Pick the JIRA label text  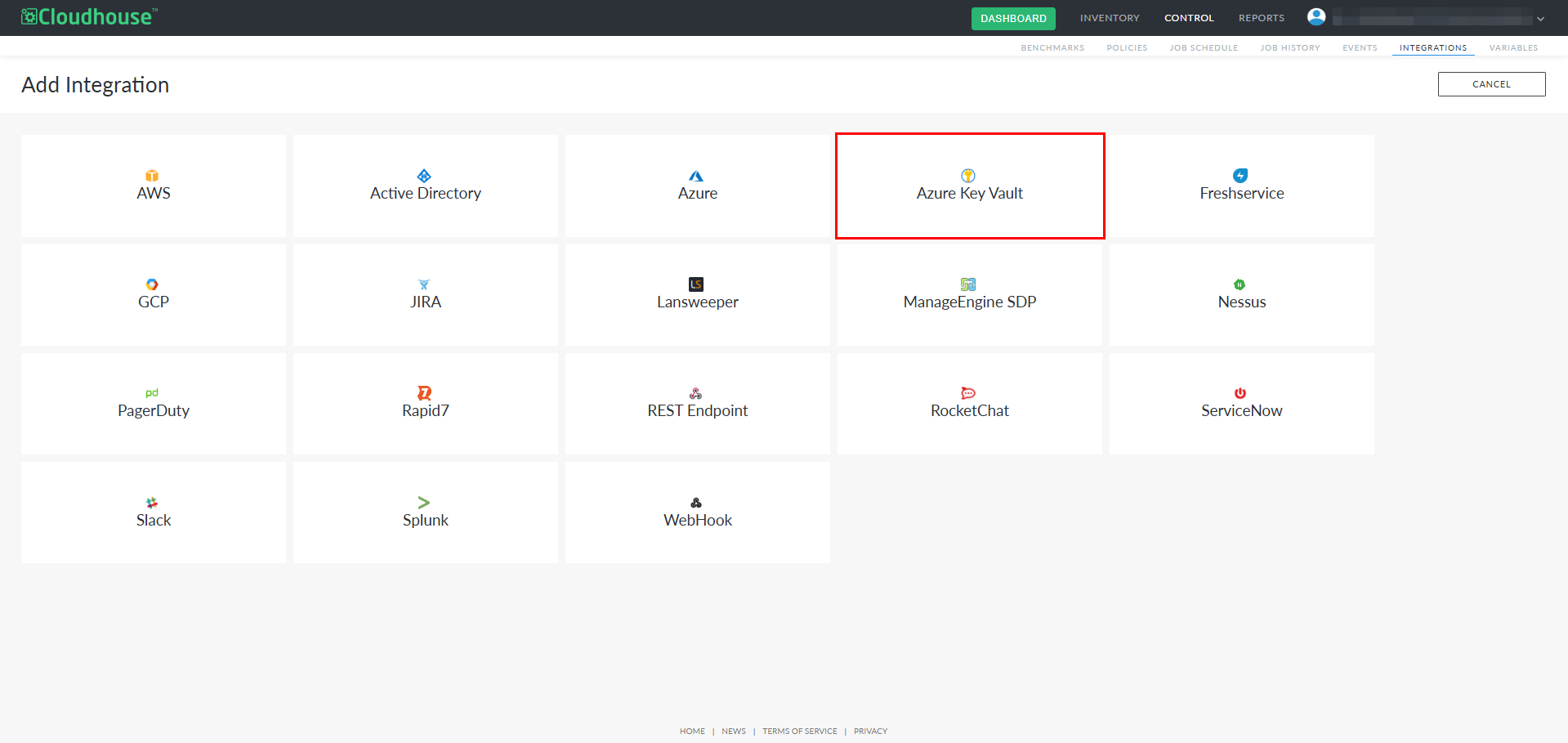tap(426, 302)
